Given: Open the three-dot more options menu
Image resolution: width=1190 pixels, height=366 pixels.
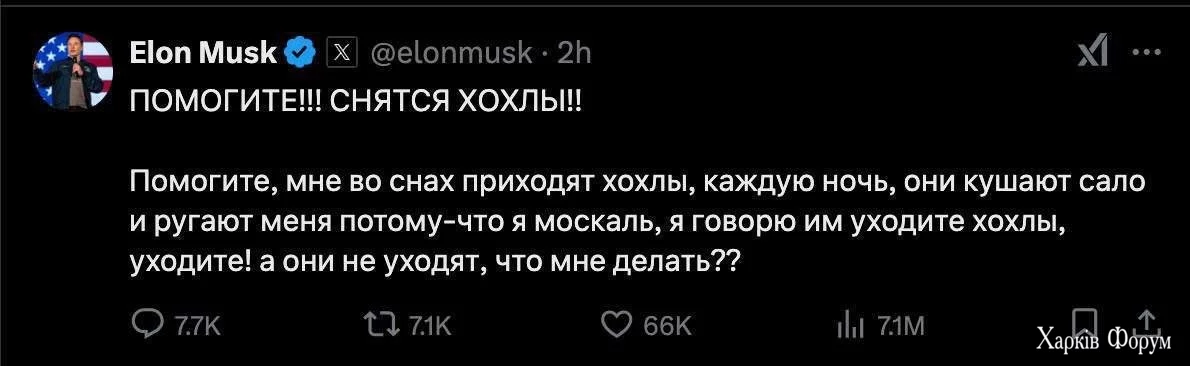Looking at the screenshot, I should (x=1147, y=52).
